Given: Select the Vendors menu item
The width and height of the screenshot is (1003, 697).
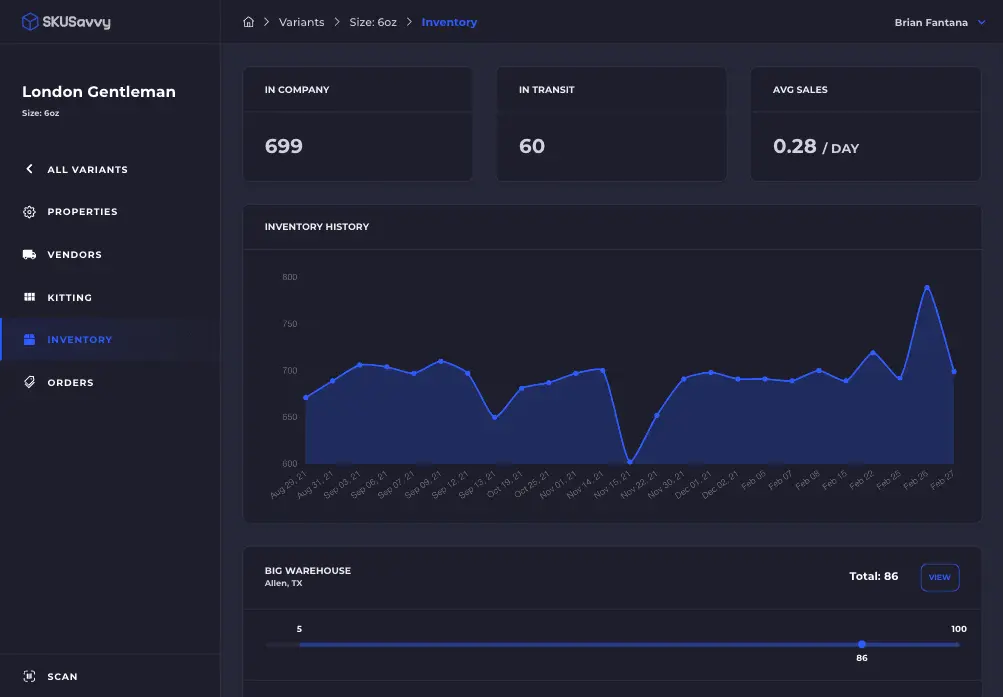Looking at the screenshot, I should point(74,255).
